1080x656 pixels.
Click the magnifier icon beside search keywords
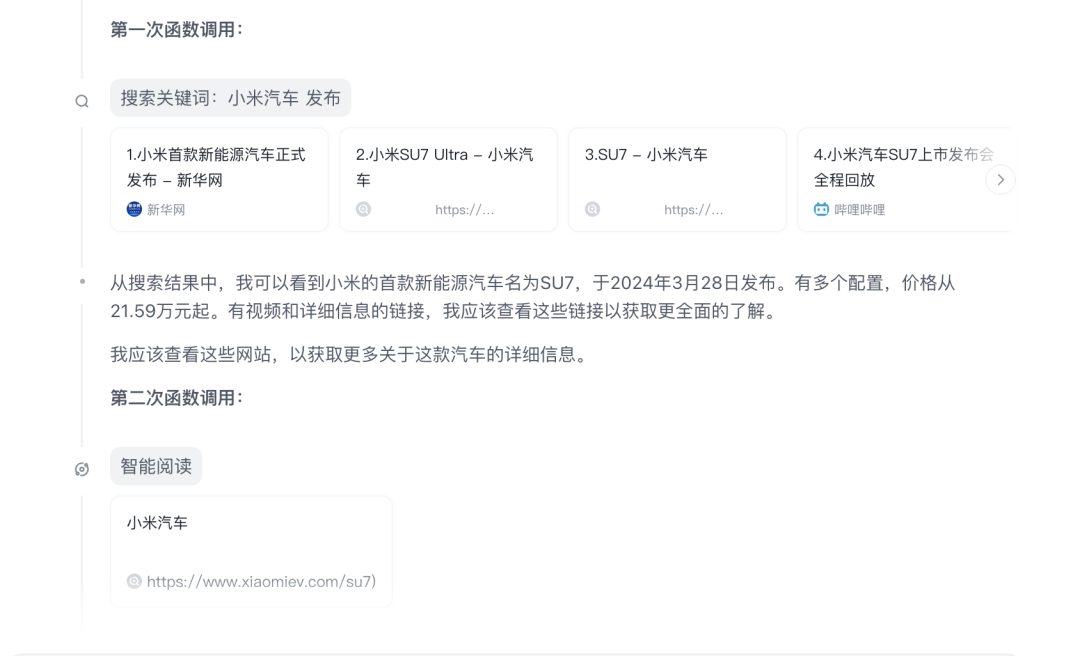pyautogui.click(x=82, y=101)
